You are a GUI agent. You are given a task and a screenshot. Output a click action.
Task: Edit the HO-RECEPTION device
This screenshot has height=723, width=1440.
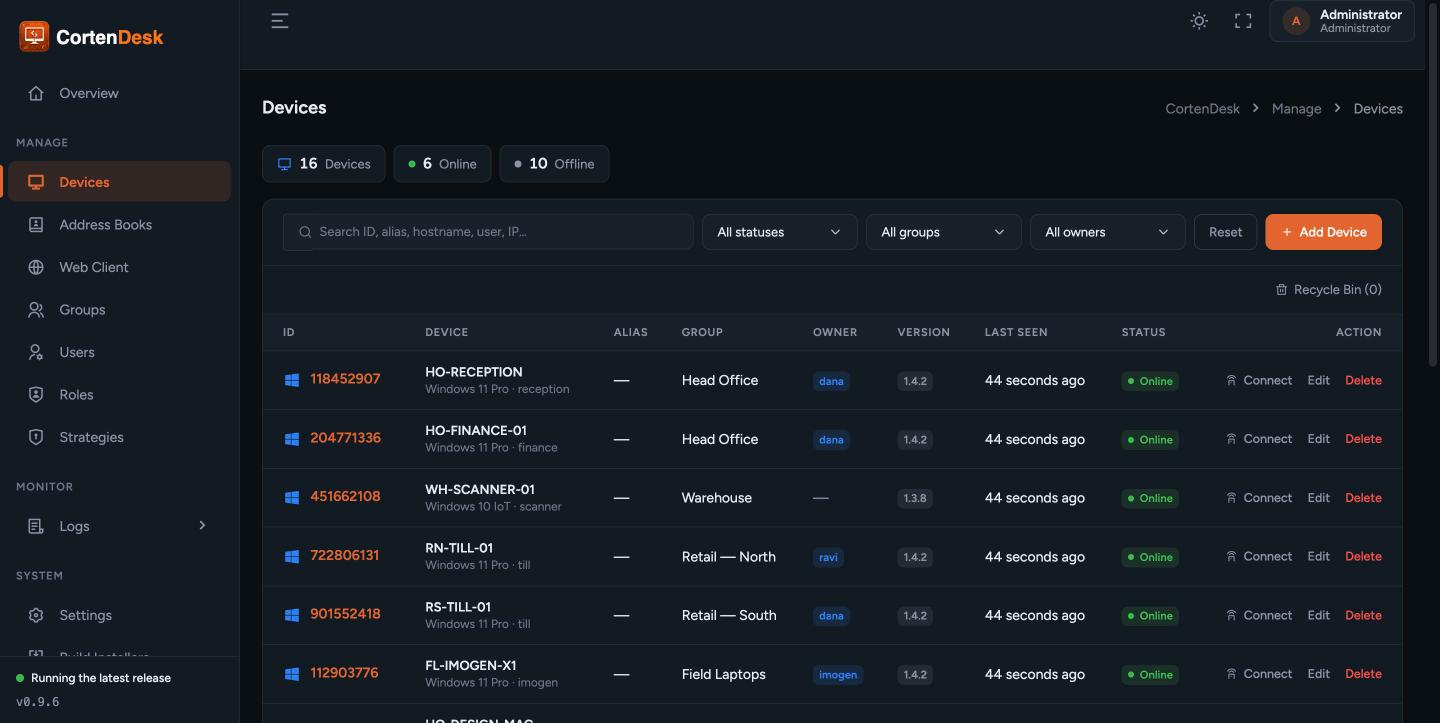tap(1318, 380)
